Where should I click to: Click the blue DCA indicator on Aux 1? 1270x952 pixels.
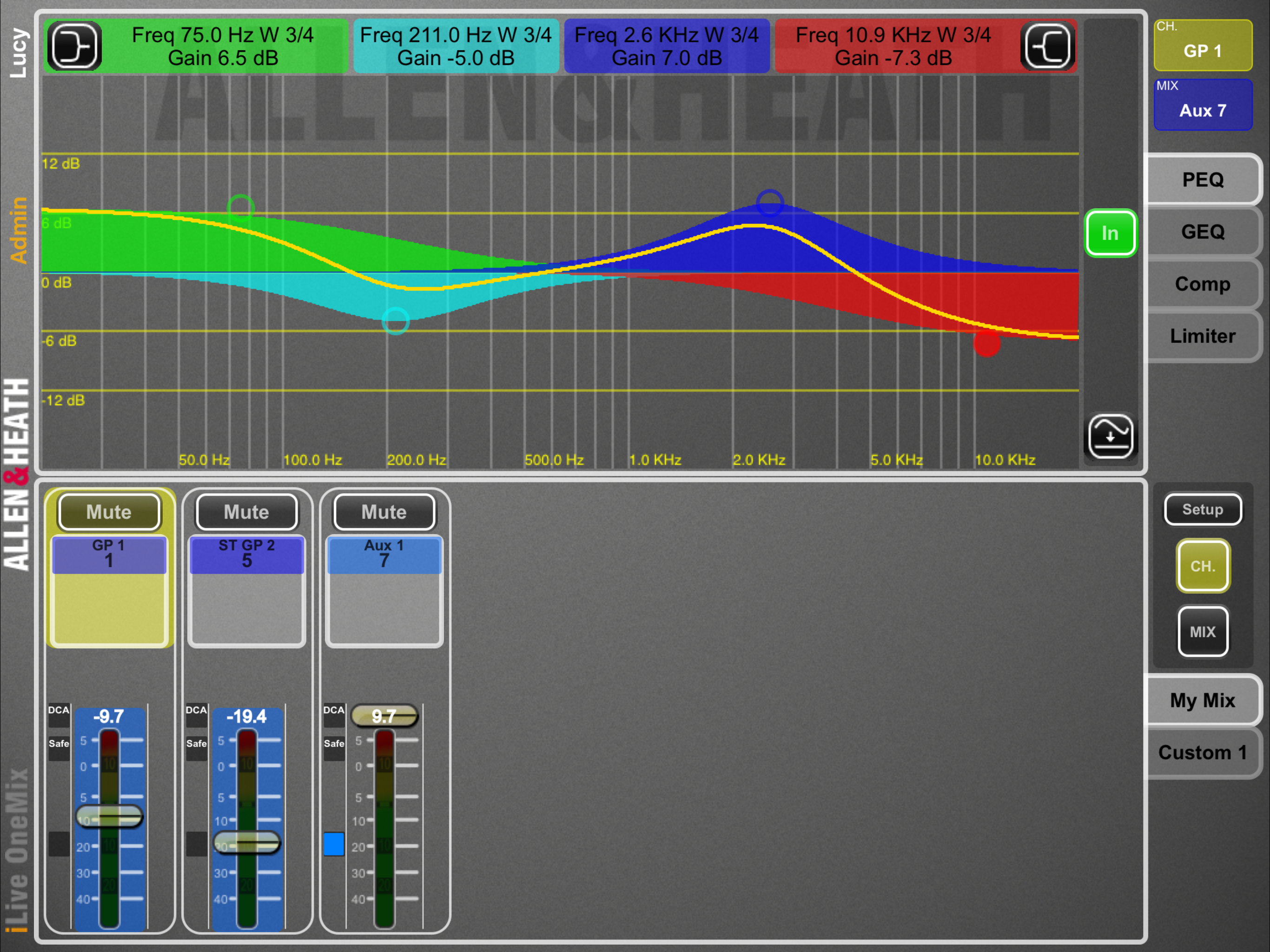tap(334, 844)
